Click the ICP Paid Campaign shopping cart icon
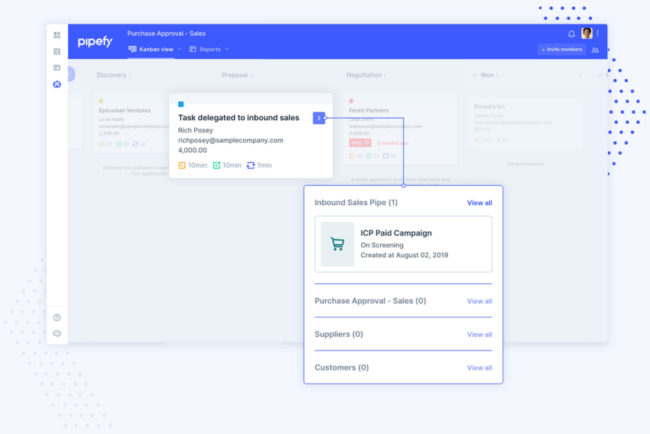Viewport: 650px width, 434px height. tap(337, 244)
